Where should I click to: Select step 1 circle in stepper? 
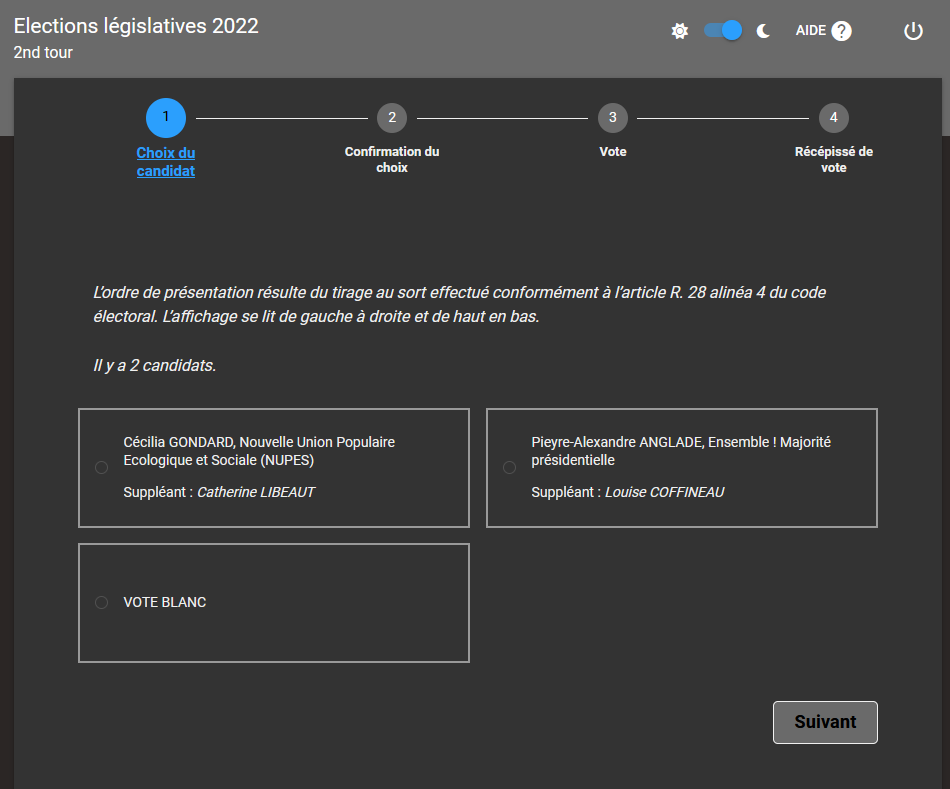point(166,118)
